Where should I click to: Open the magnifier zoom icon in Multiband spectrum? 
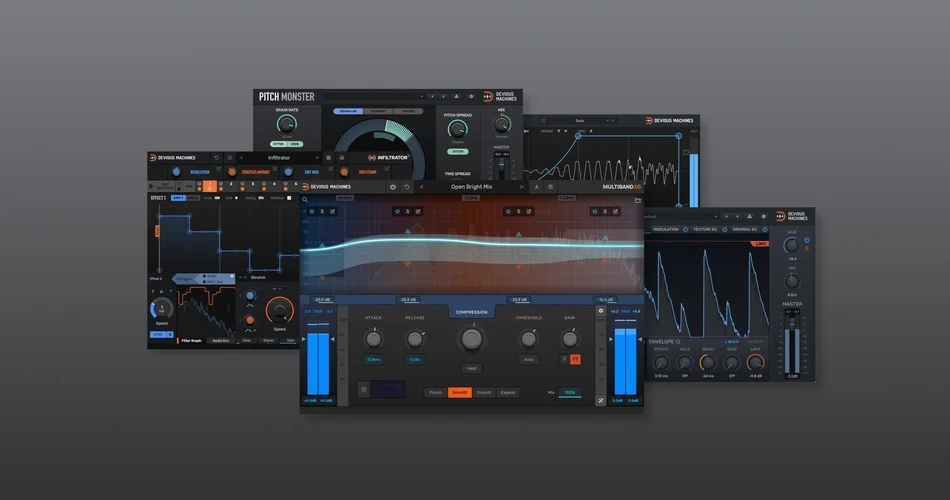coord(305,199)
